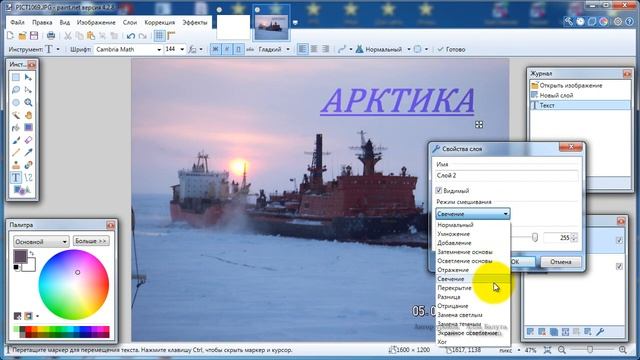Collapse the Свечение blend mode combo box

click(473, 214)
